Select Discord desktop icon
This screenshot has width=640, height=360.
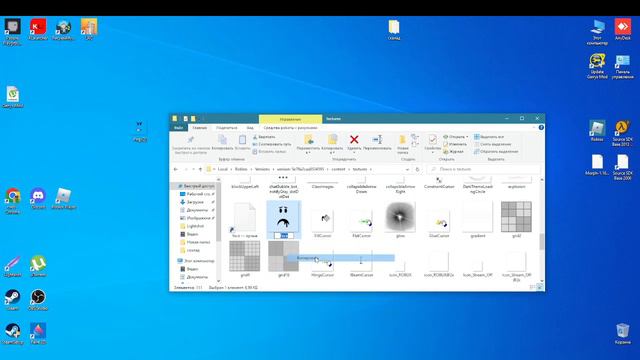click(x=38, y=199)
